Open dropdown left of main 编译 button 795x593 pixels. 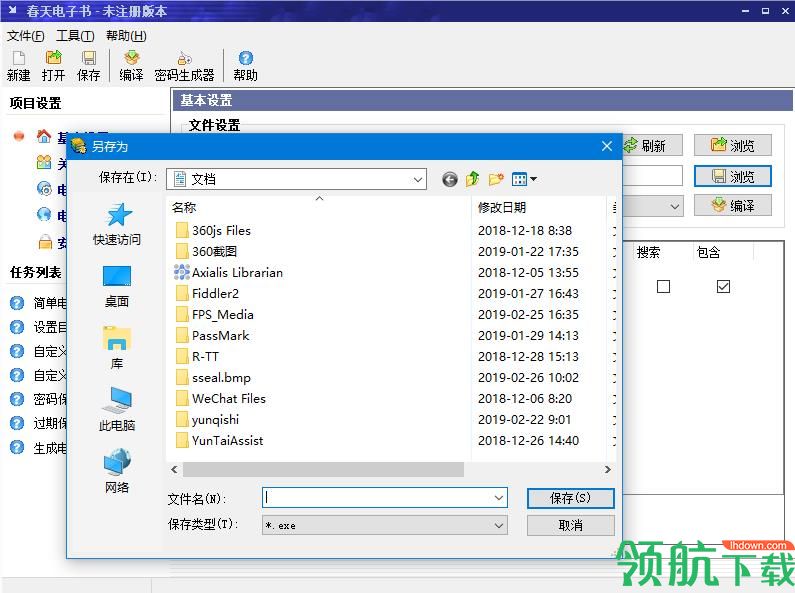pos(675,206)
